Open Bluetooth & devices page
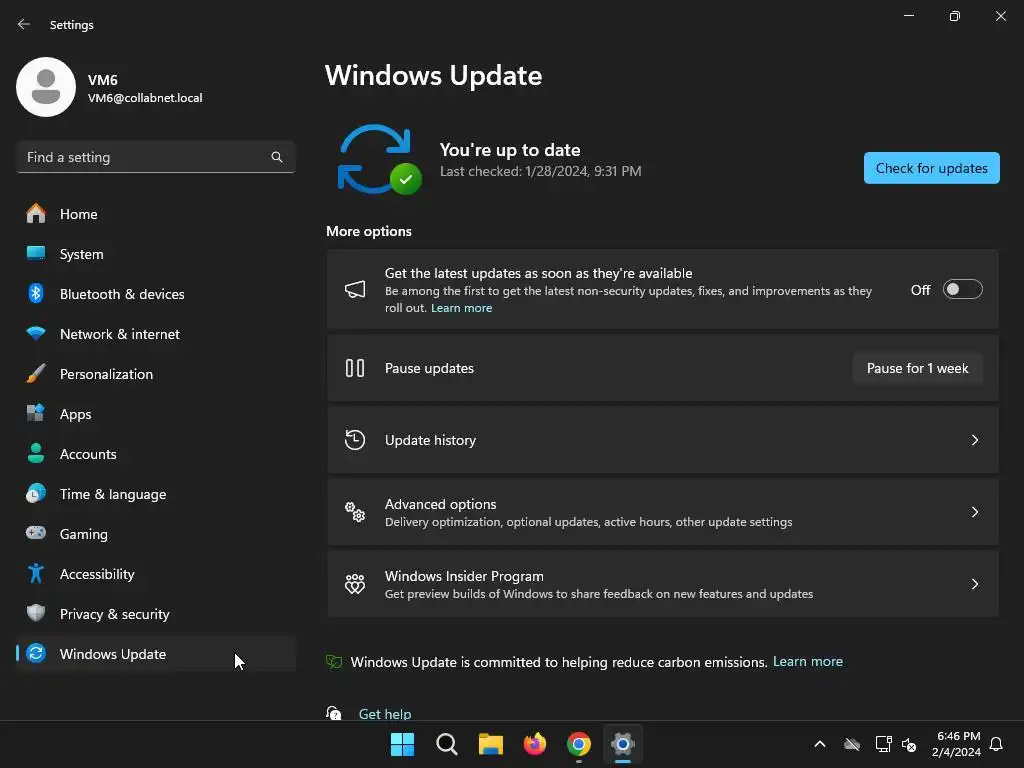 pyautogui.click(x=156, y=294)
